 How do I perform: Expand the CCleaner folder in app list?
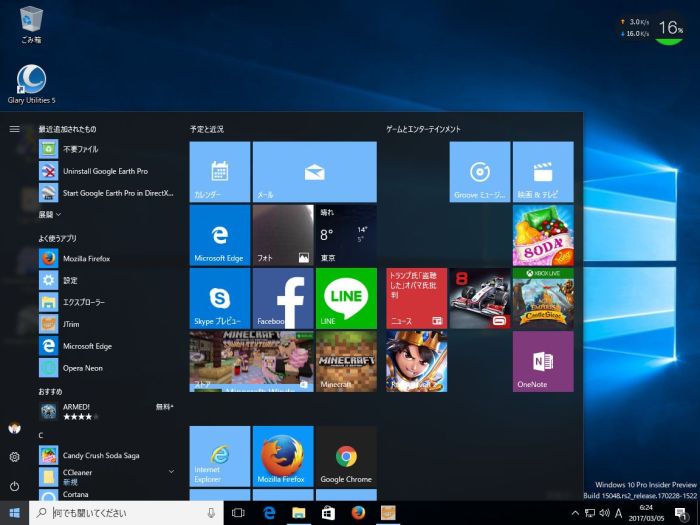click(x=171, y=471)
